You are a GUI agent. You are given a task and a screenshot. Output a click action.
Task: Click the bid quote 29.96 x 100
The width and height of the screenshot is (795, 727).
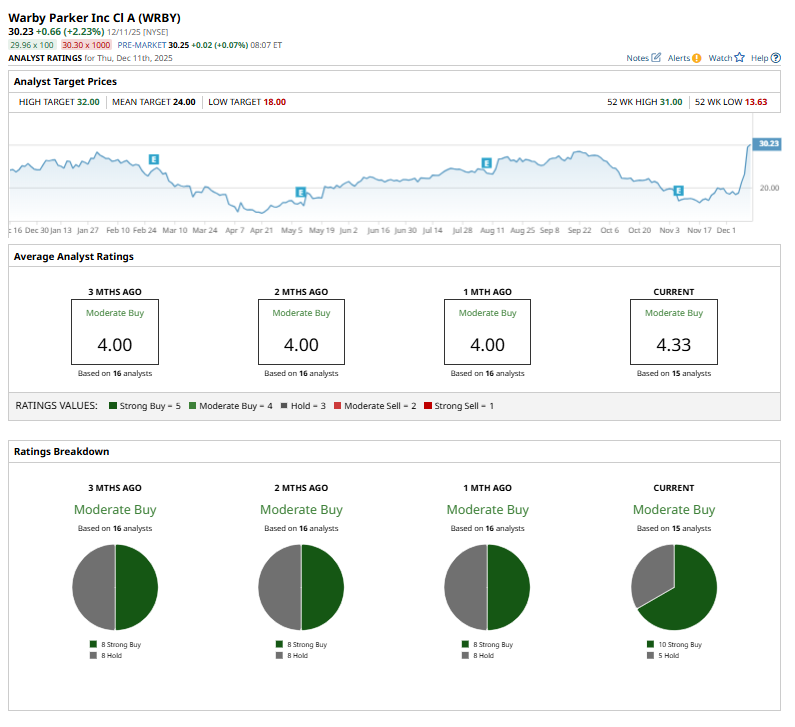click(33, 45)
